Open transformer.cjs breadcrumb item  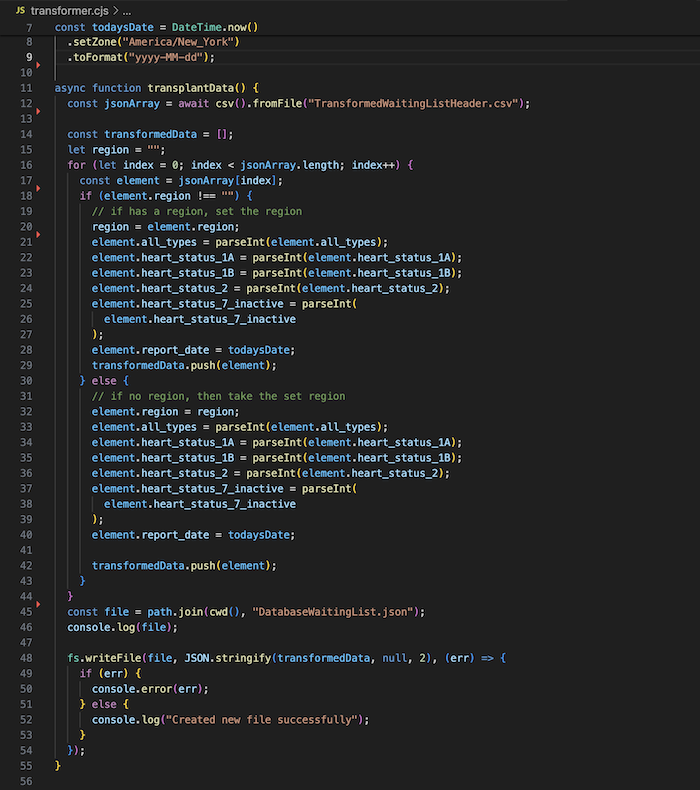(x=70, y=10)
